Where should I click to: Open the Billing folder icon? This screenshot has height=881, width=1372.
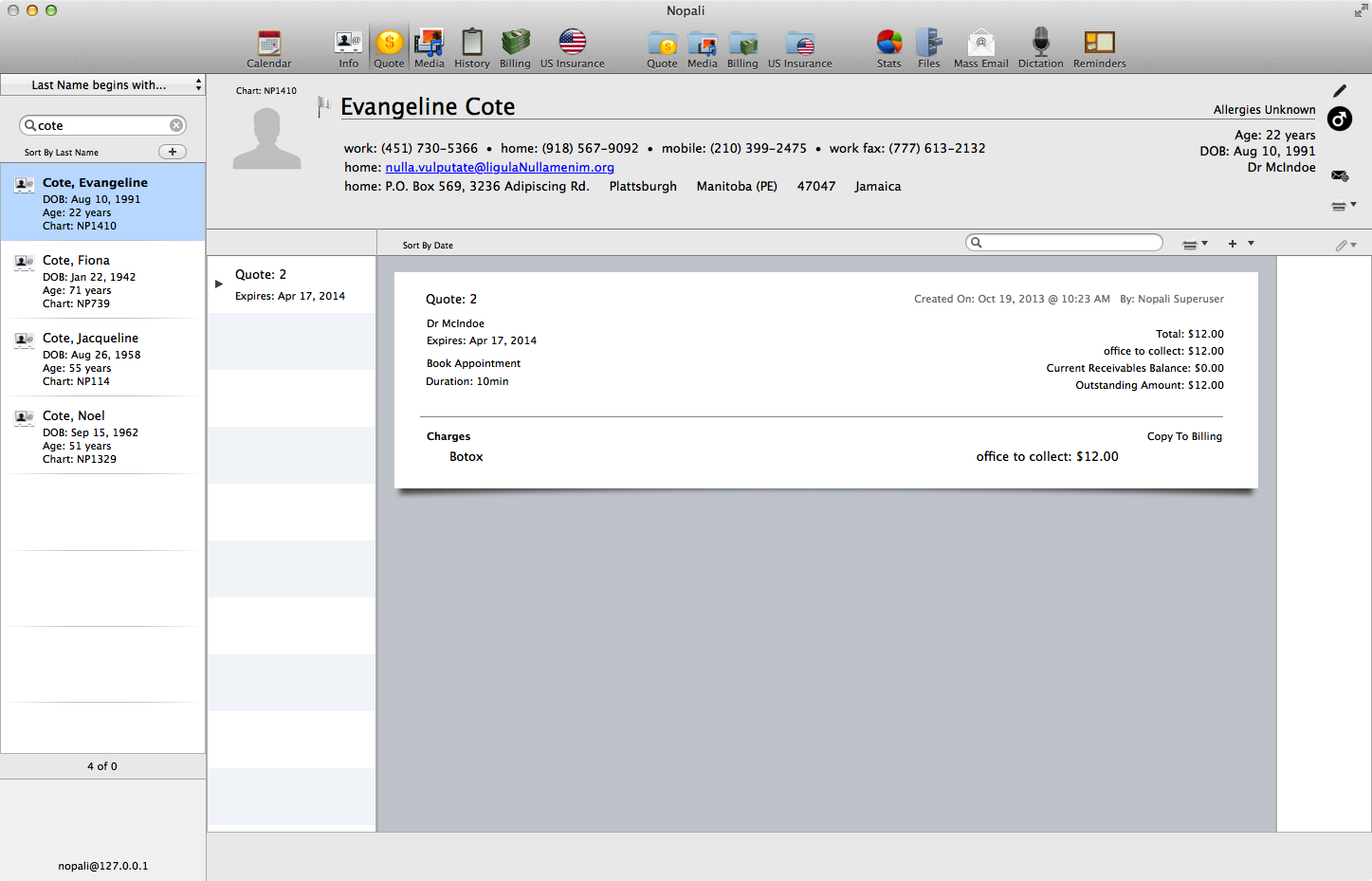(742, 48)
